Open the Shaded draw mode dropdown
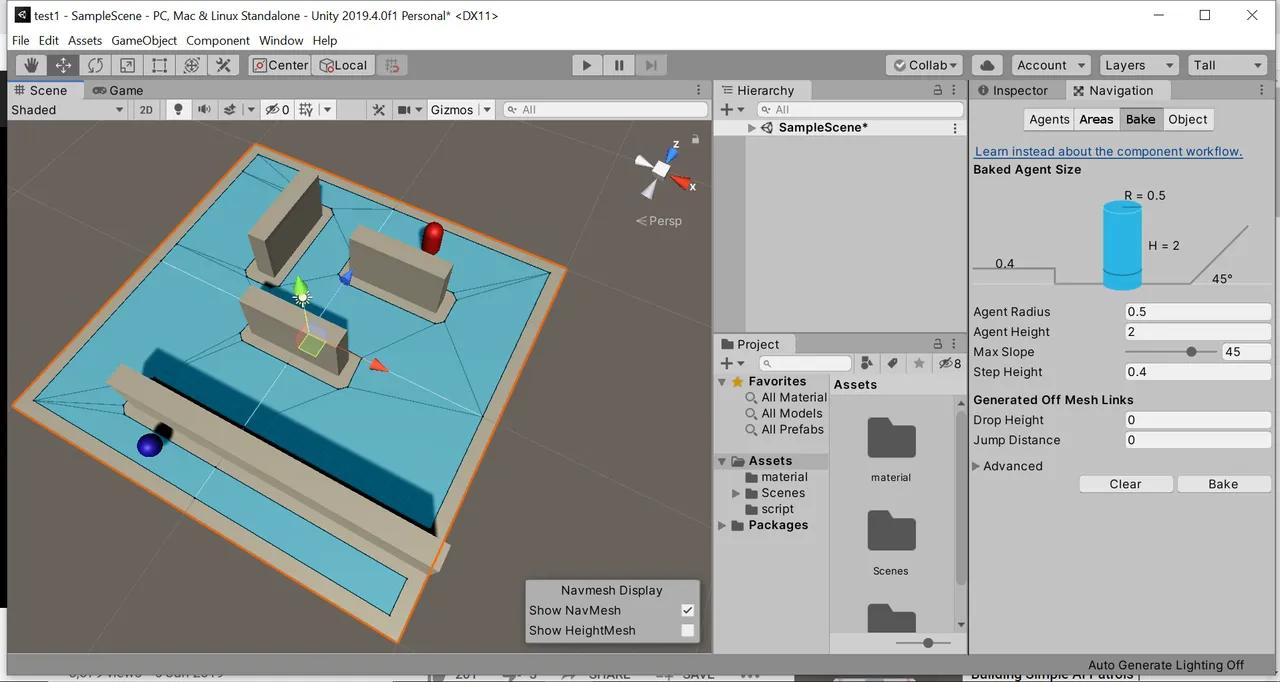 click(67, 110)
